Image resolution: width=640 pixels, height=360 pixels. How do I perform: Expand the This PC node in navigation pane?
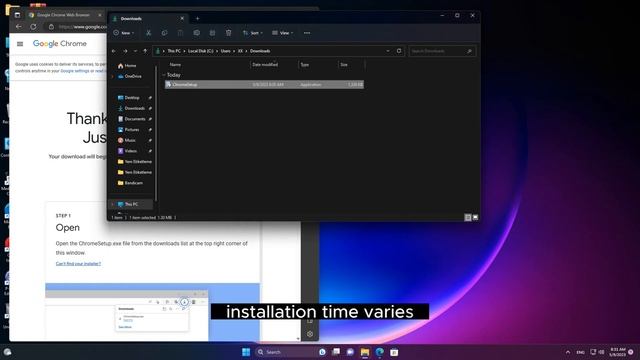(x=113, y=204)
